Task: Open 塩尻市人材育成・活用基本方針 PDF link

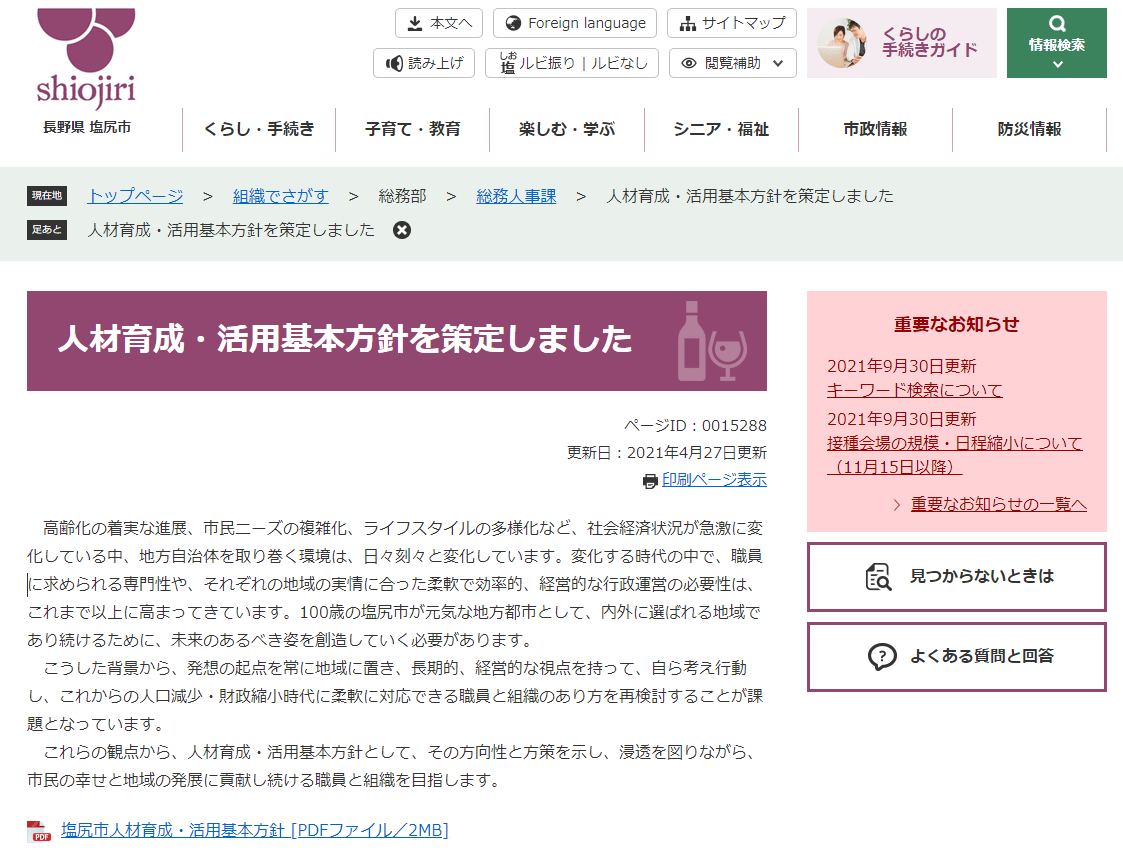Action: point(254,830)
